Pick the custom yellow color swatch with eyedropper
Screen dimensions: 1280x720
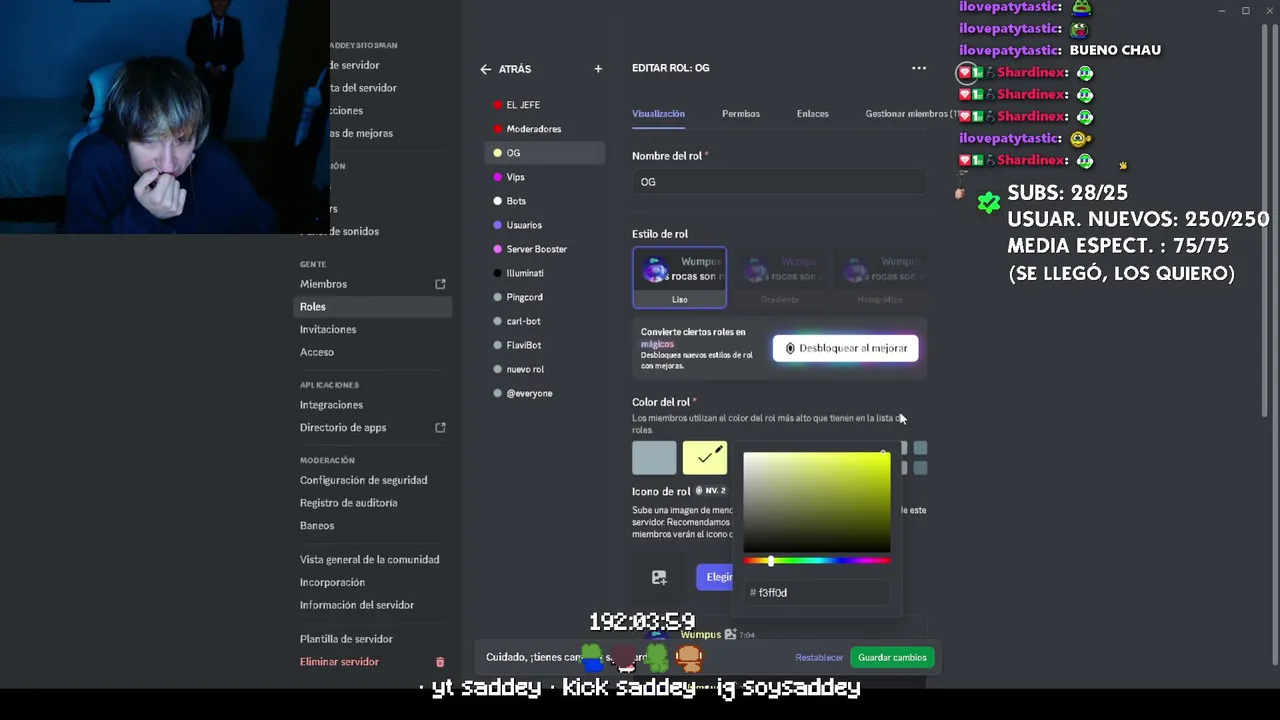pos(705,457)
